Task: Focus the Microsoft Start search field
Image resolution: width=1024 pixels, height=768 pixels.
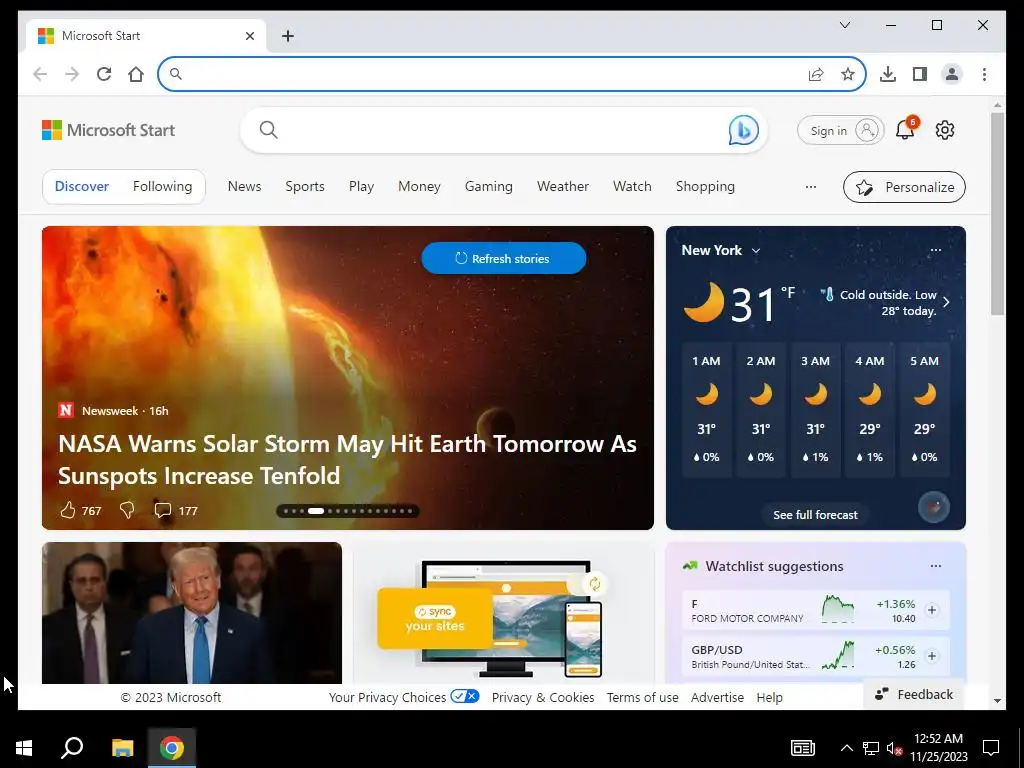Action: [x=503, y=130]
